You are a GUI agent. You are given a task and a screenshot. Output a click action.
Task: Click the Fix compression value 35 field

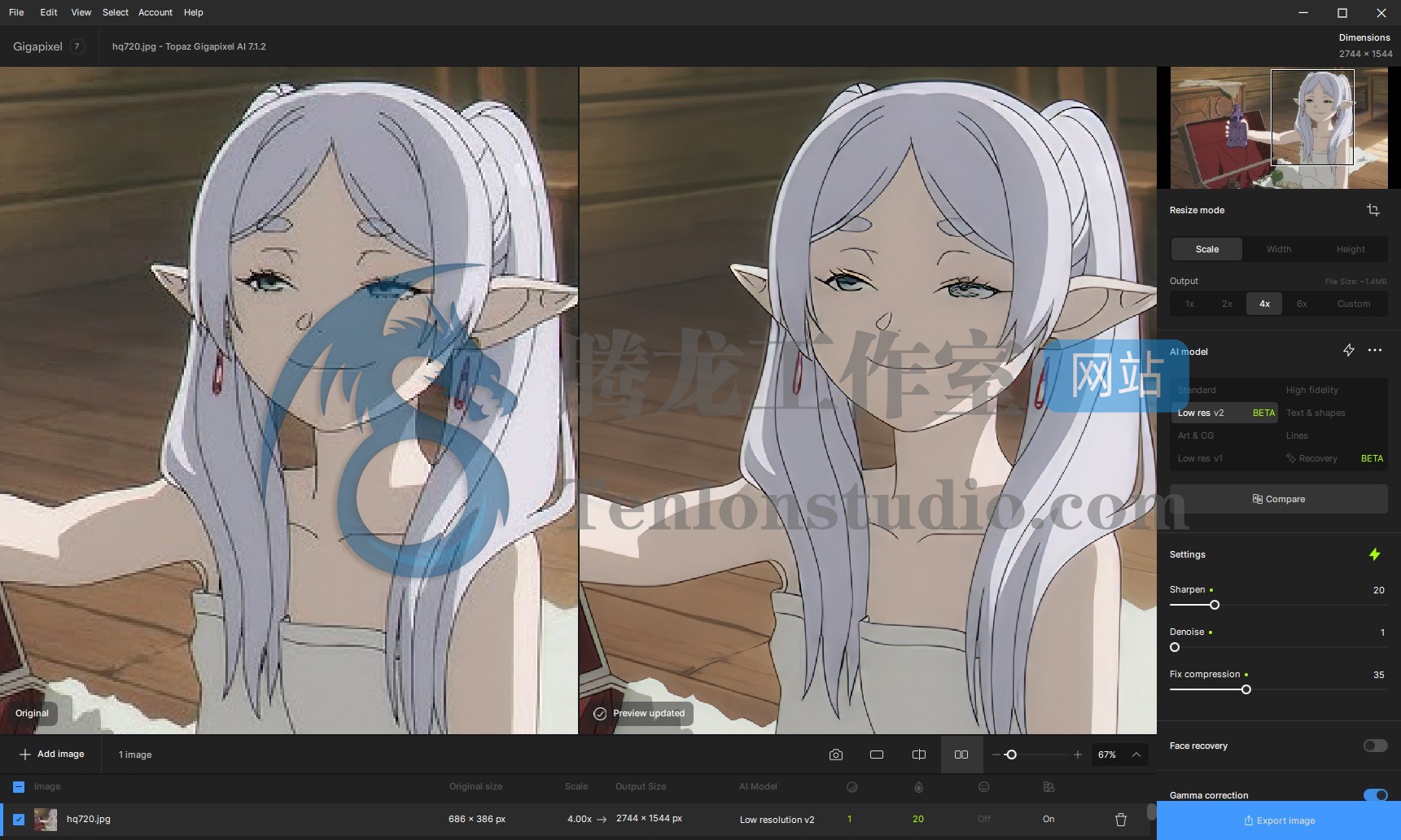click(x=1378, y=675)
